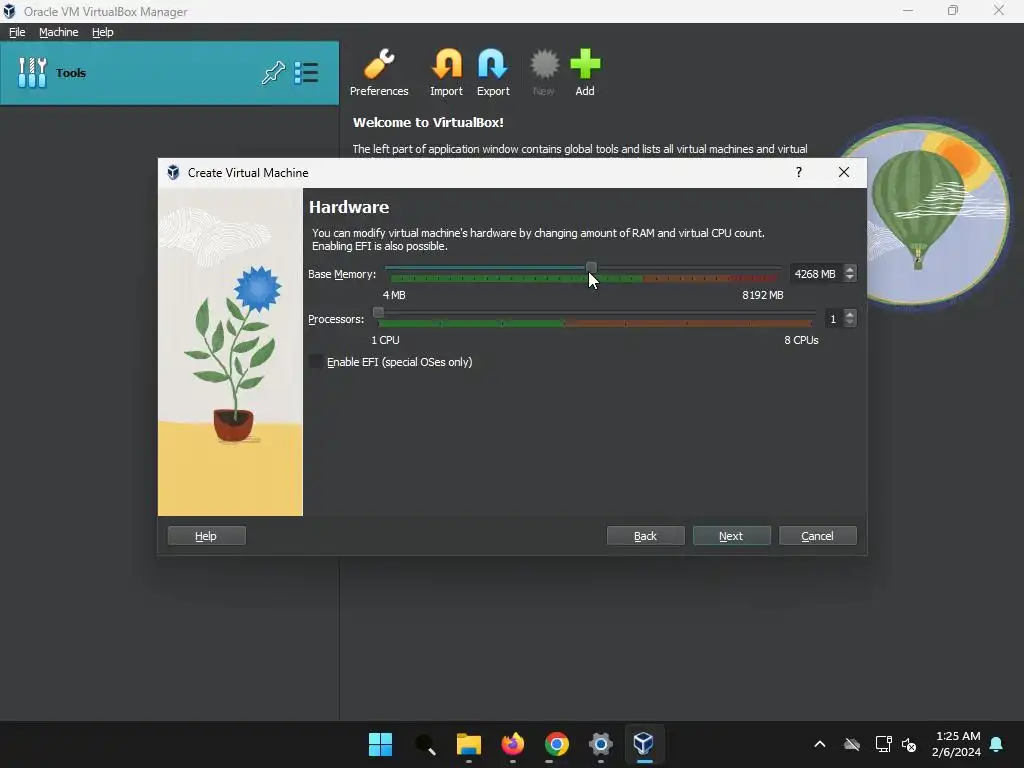Click the Processors value field showing 1
Image resolution: width=1024 pixels, height=768 pixels.
tap(833, 319)
